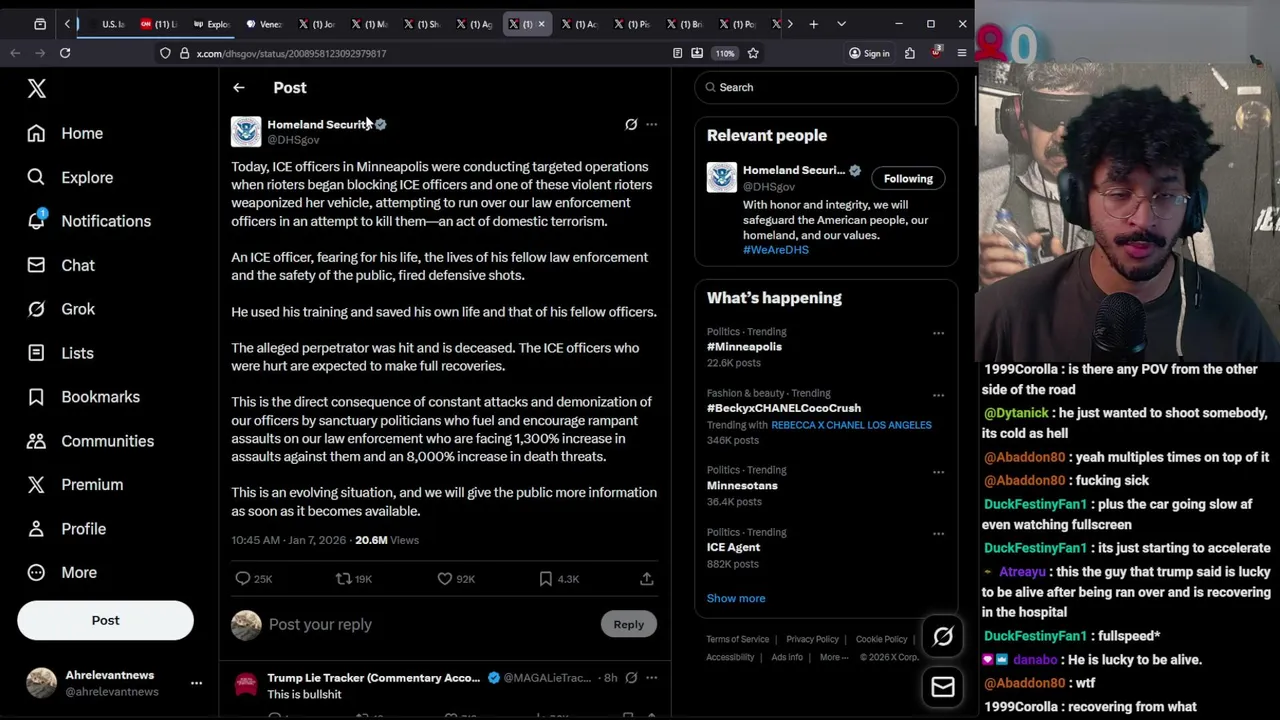Close the active X browser tab

(542, 24)
